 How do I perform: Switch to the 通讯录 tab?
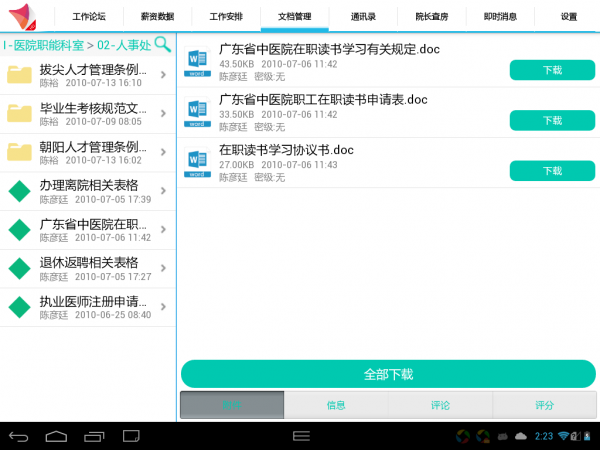click(x=363, y=17)
